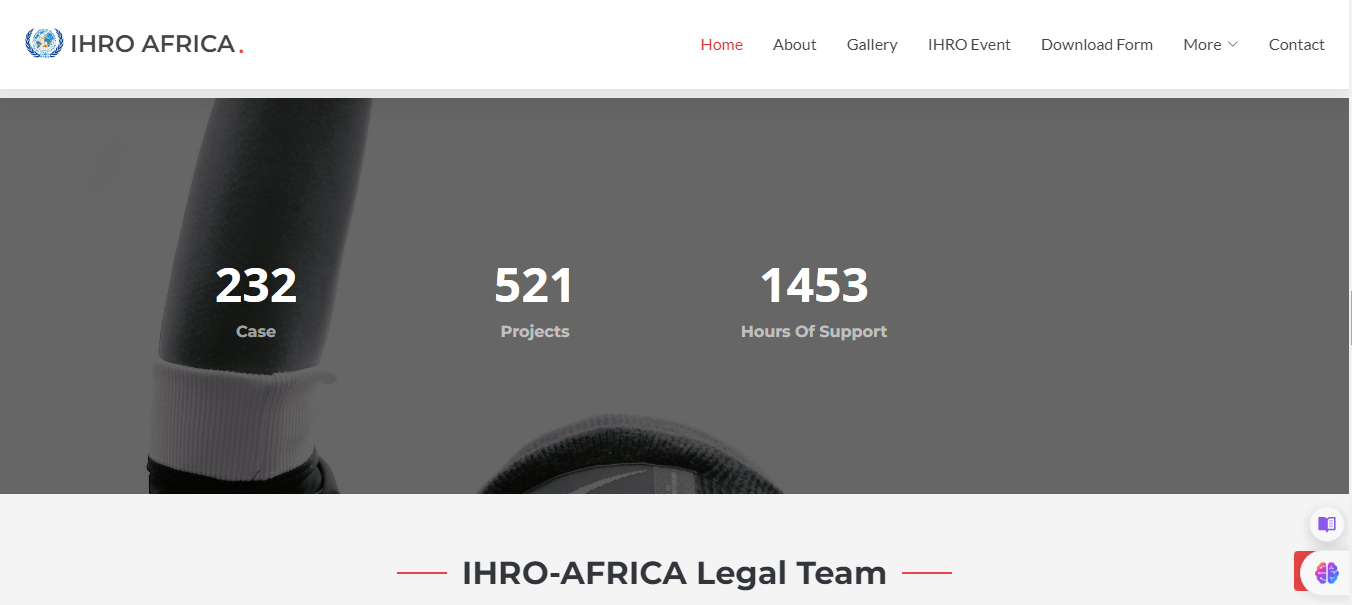The image size is (1352, 605).
Task: Navigate to the Contact page
Action: tap(1296, 44)
